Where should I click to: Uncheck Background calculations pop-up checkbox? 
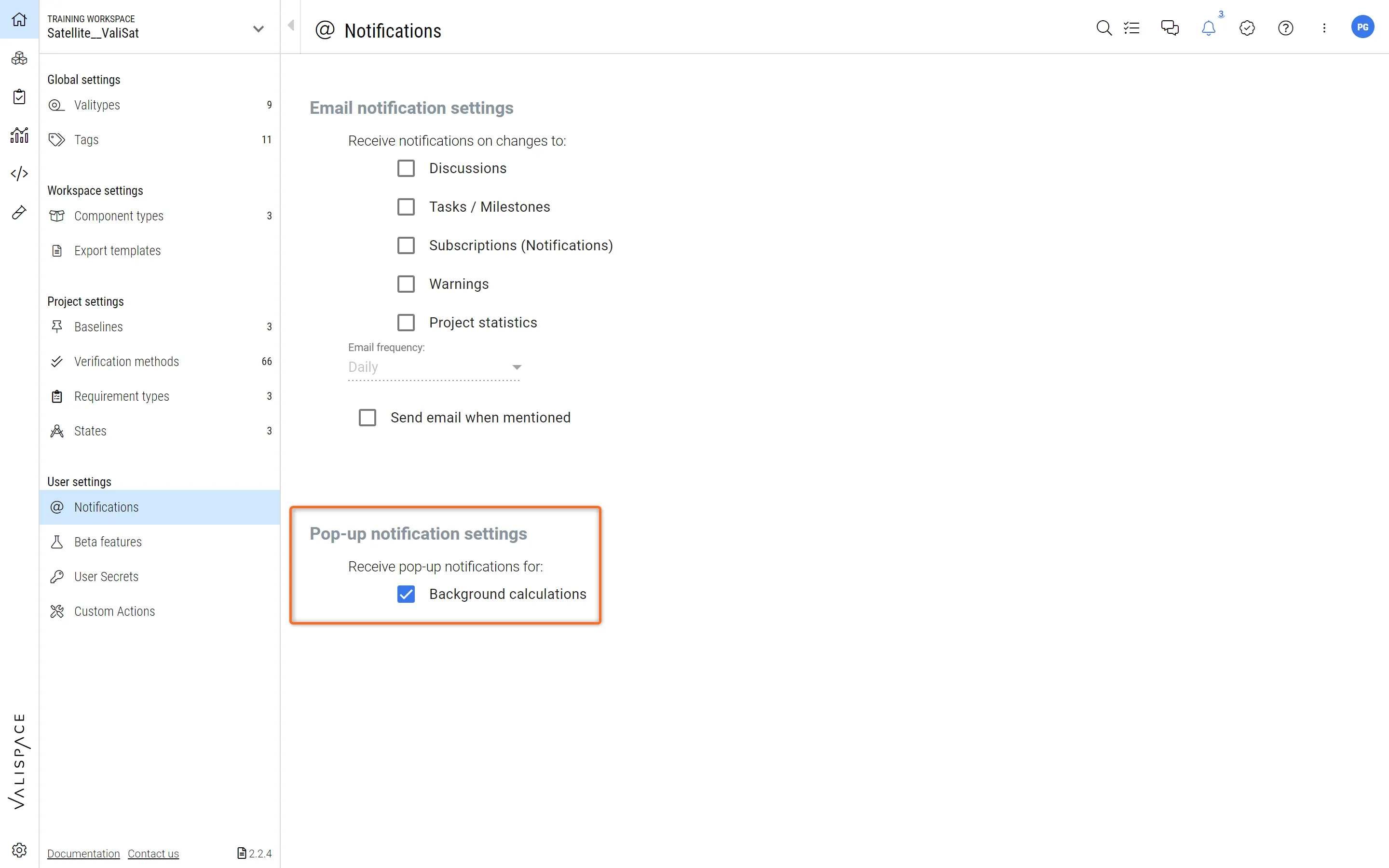[x=406, y=594]
